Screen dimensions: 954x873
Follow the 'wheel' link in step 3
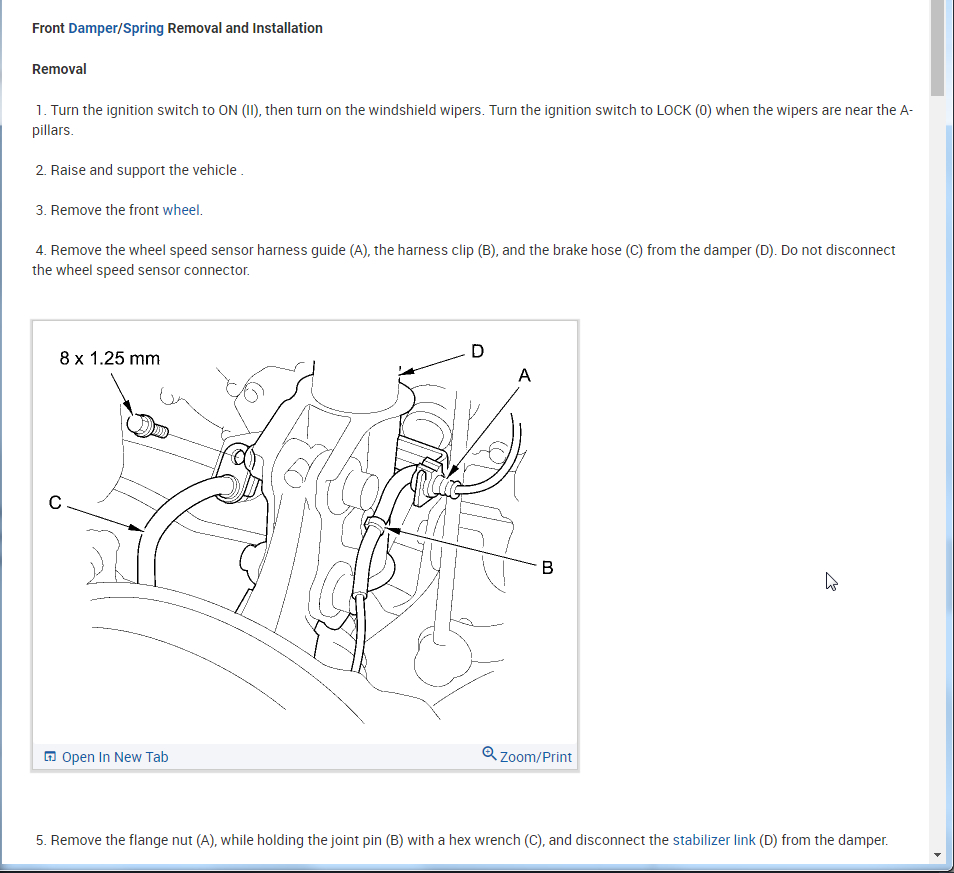point(181,210)
